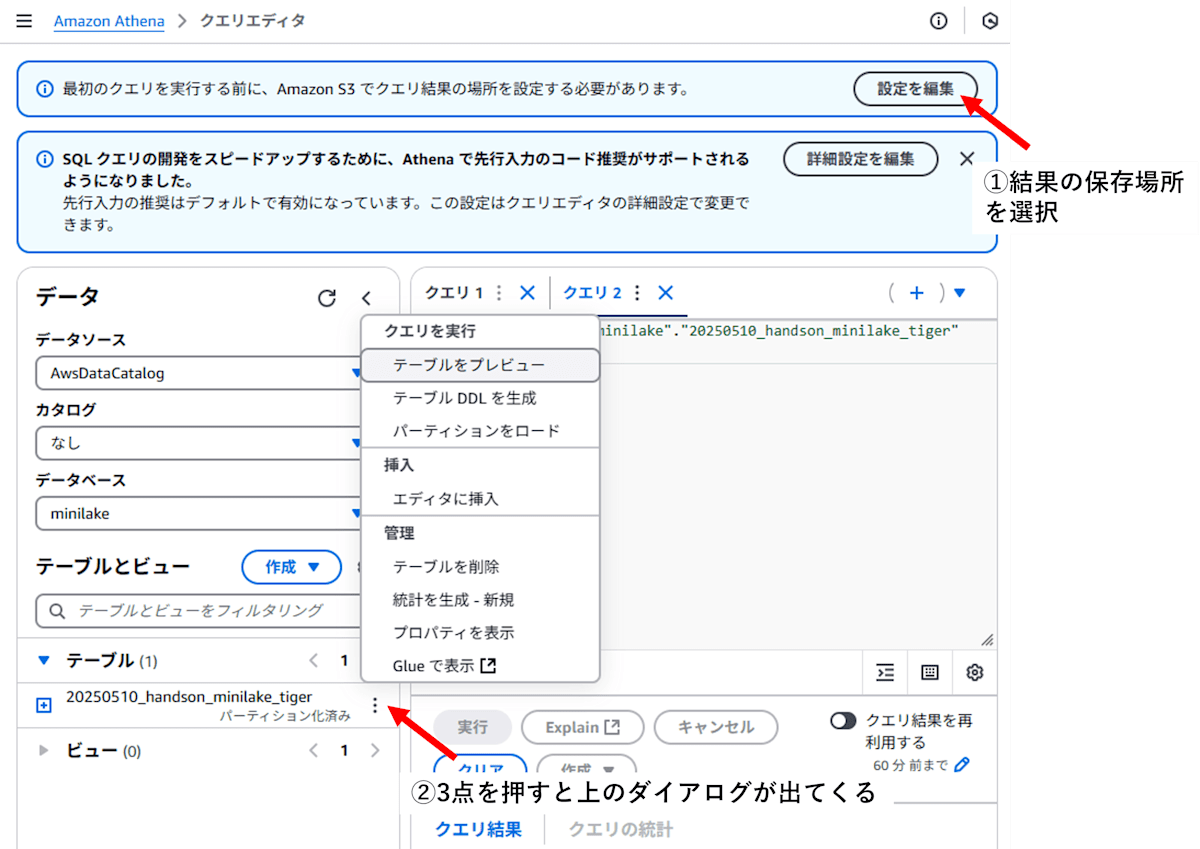Switch to クエリ 1 tab

tap(454, 293)
